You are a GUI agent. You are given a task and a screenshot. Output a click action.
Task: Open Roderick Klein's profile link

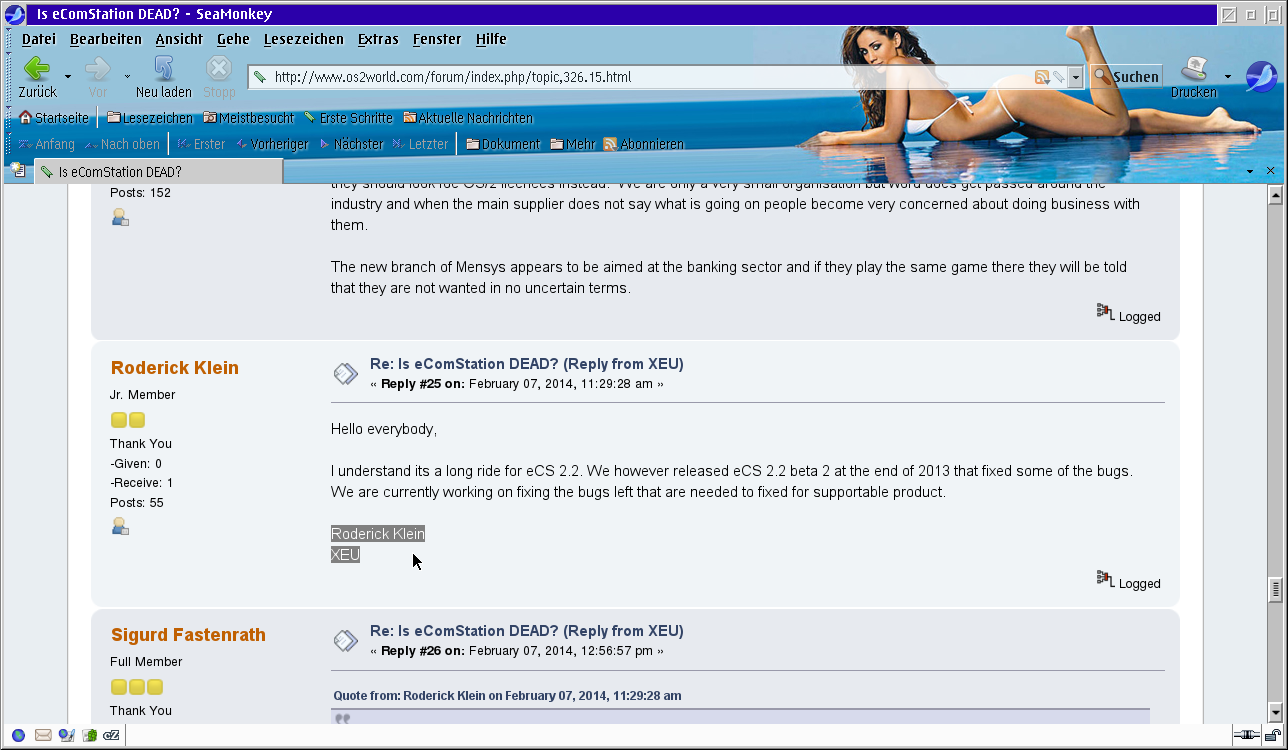(x=174, y=368)
